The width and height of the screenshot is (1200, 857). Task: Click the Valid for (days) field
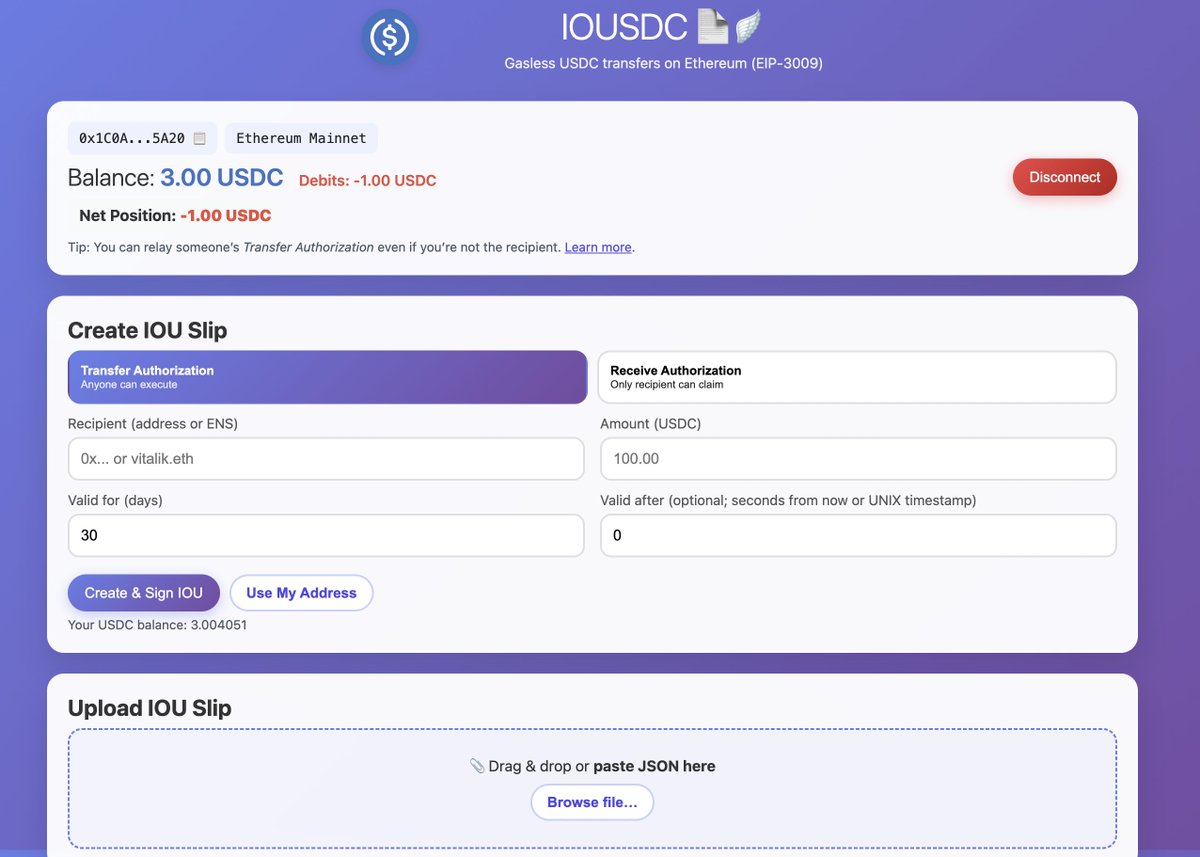pyautogui.click(x=326, y=536)
